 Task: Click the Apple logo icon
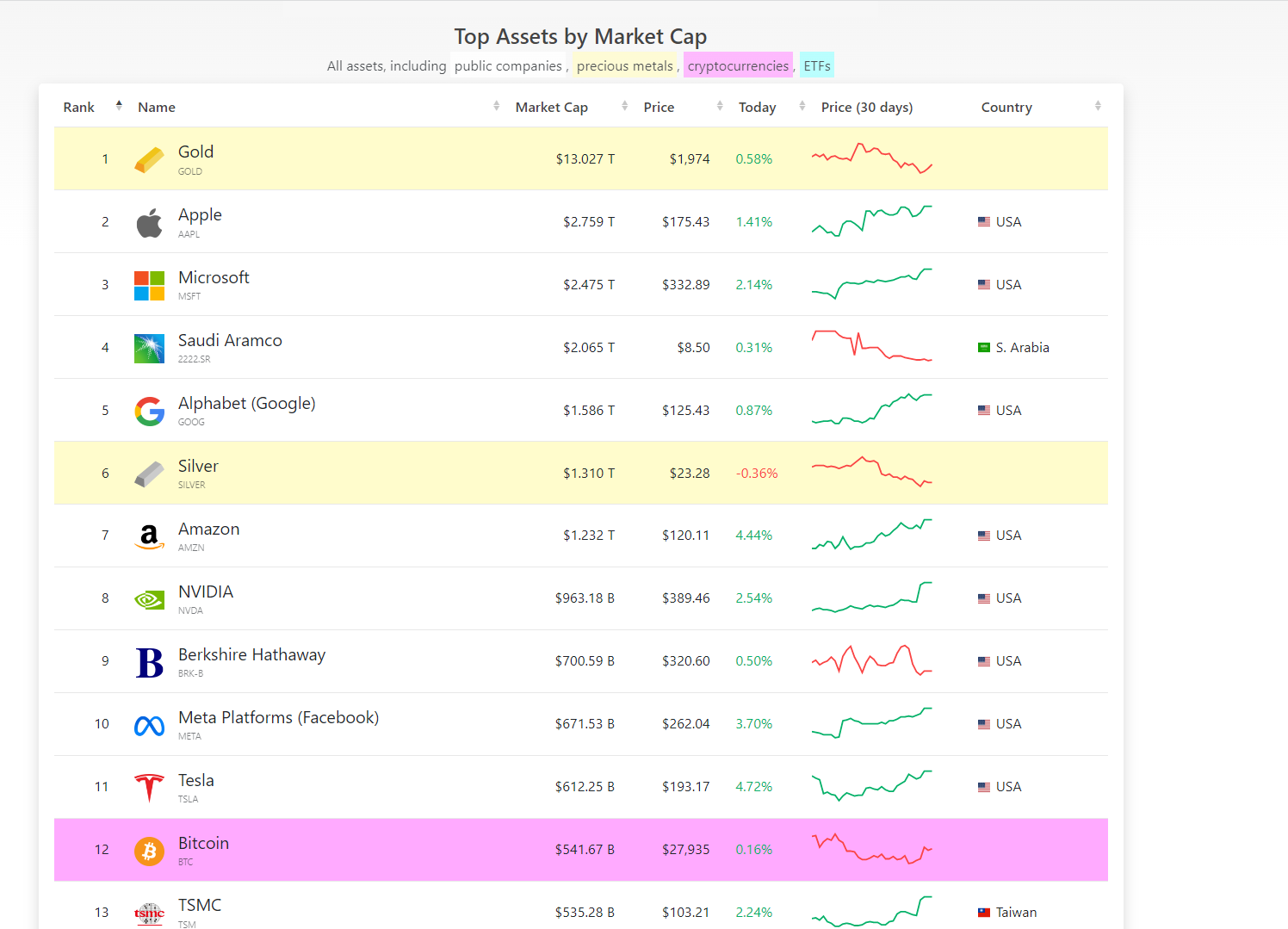(149, 223)
